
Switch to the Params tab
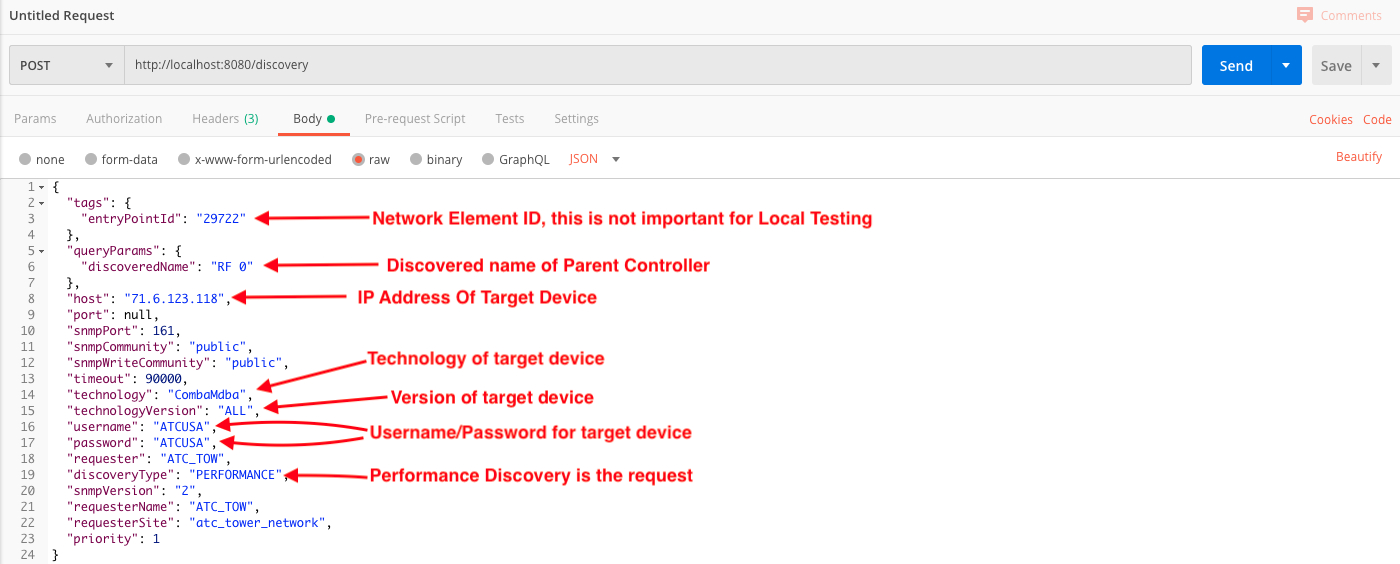tap(35, 119)
